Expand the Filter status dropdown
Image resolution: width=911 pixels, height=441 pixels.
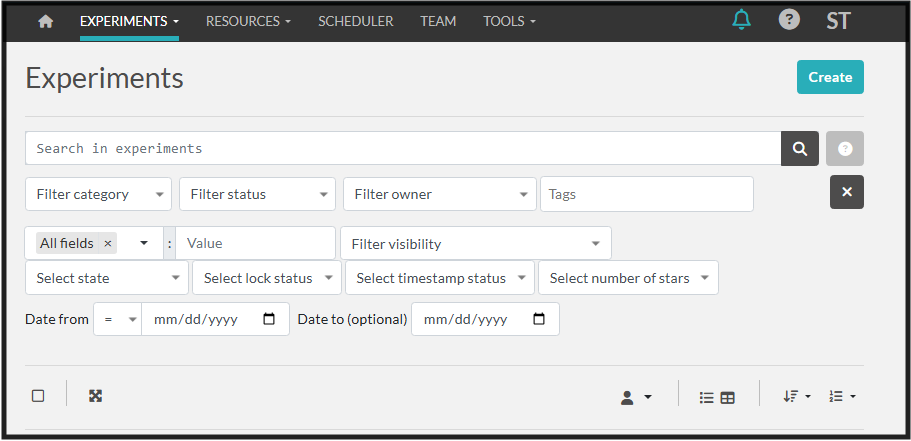pyautogui.click(x=257, y=194)
